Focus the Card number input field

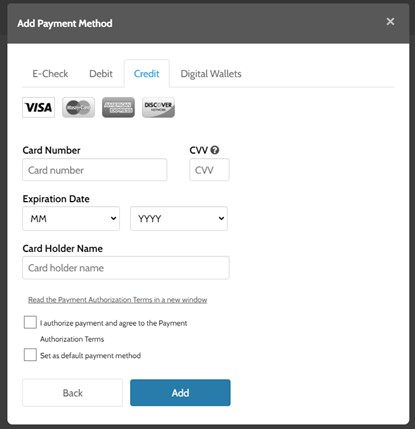(95, 170)
